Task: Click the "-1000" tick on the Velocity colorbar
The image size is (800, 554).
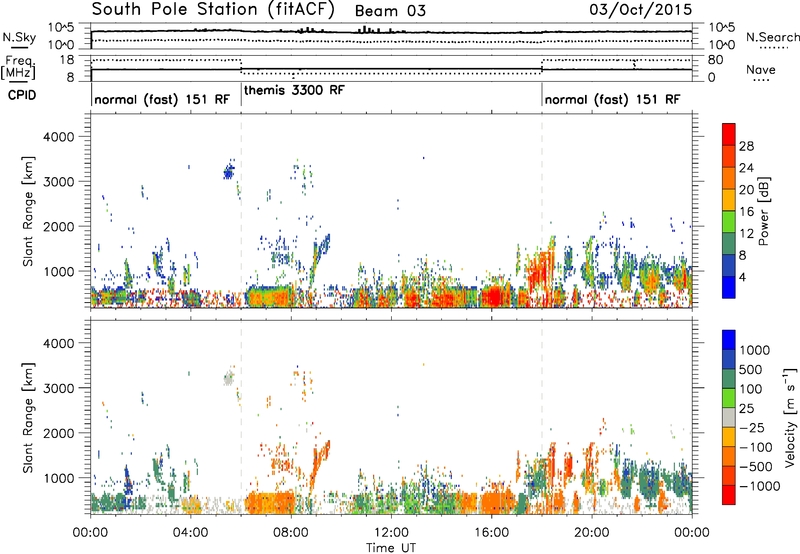Action: [x=759, y=486]
